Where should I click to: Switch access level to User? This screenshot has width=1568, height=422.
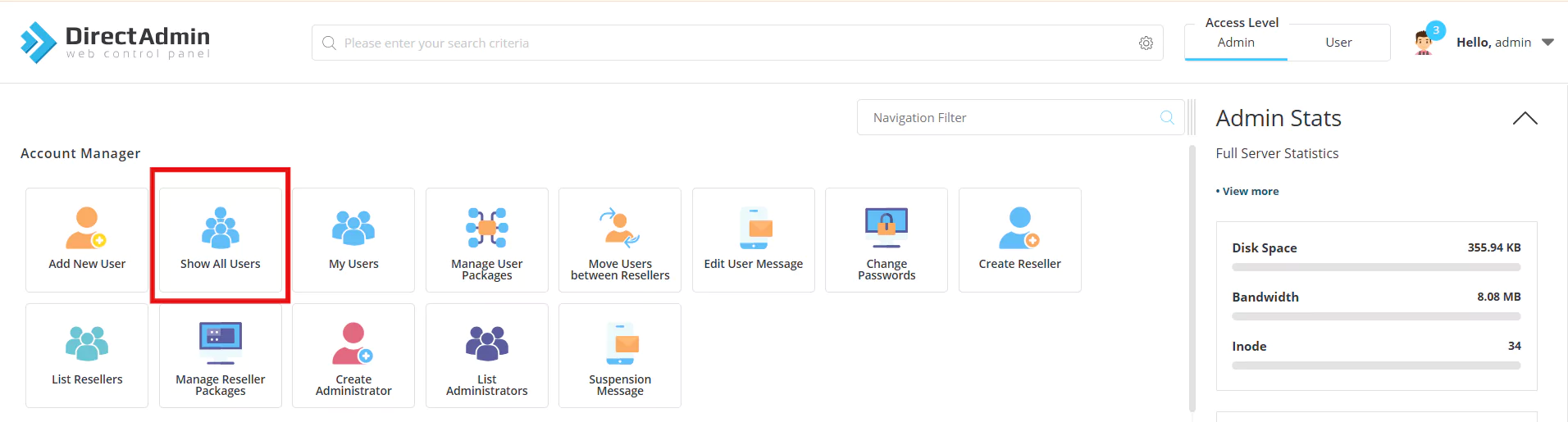tap(1338, 43)
